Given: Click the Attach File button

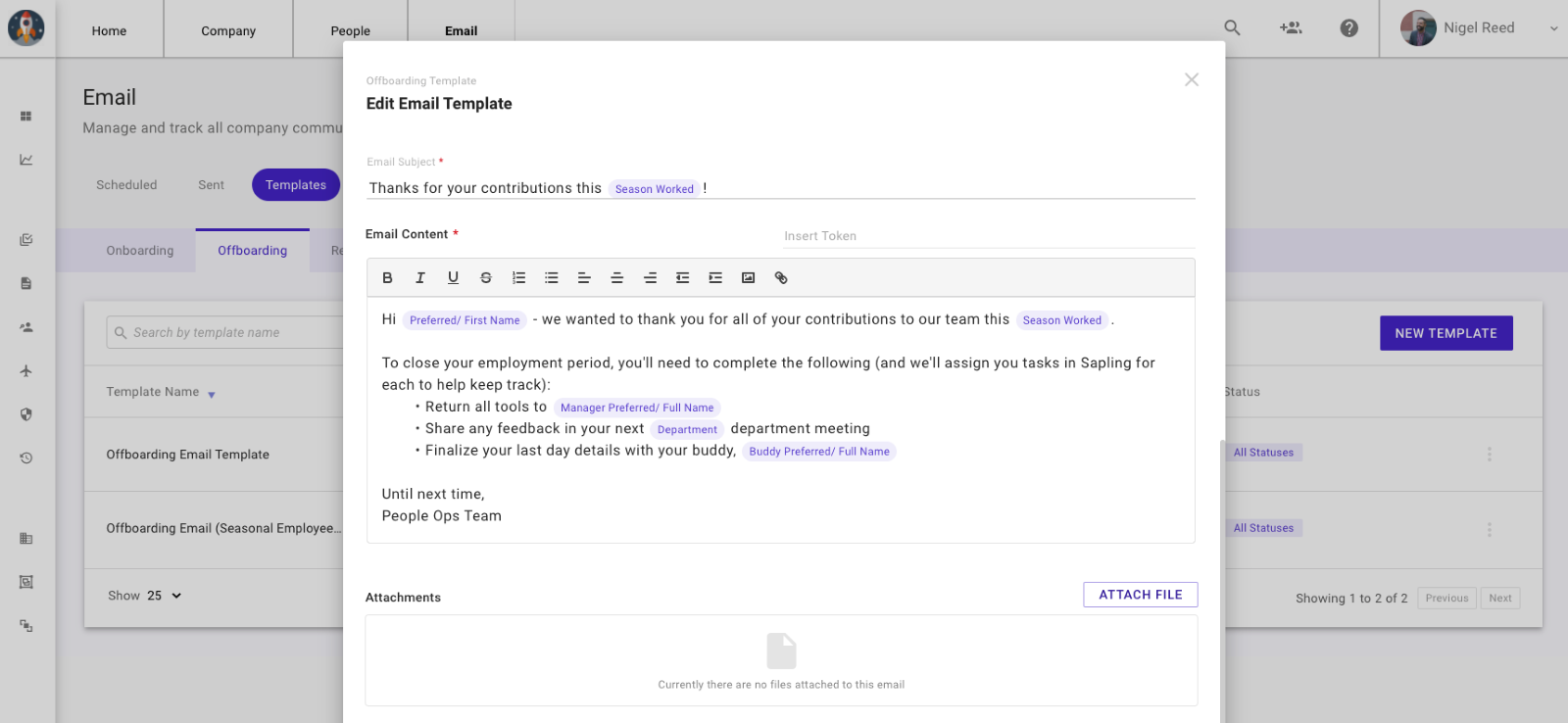Looking at the screenshot, I should click(x=1140, y=595).
